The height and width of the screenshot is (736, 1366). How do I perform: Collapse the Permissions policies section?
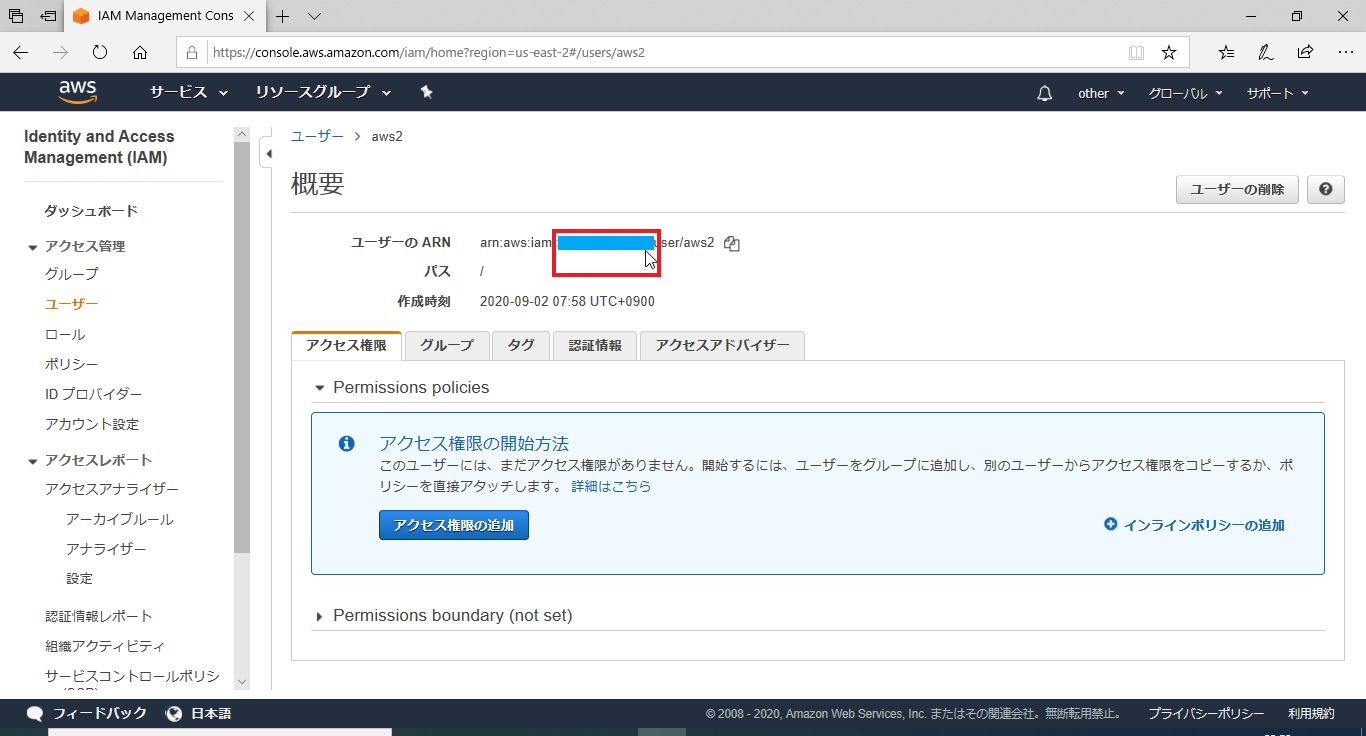(x=320, y=388)
